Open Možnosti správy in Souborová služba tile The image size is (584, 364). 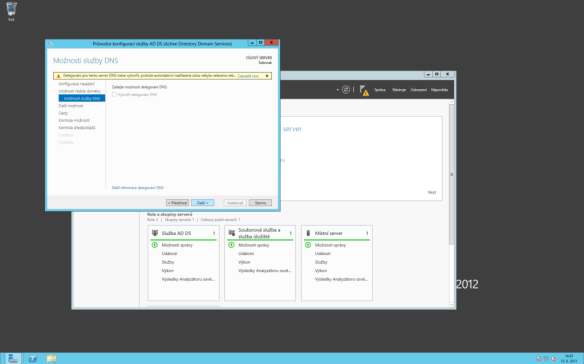coord(254,245)
